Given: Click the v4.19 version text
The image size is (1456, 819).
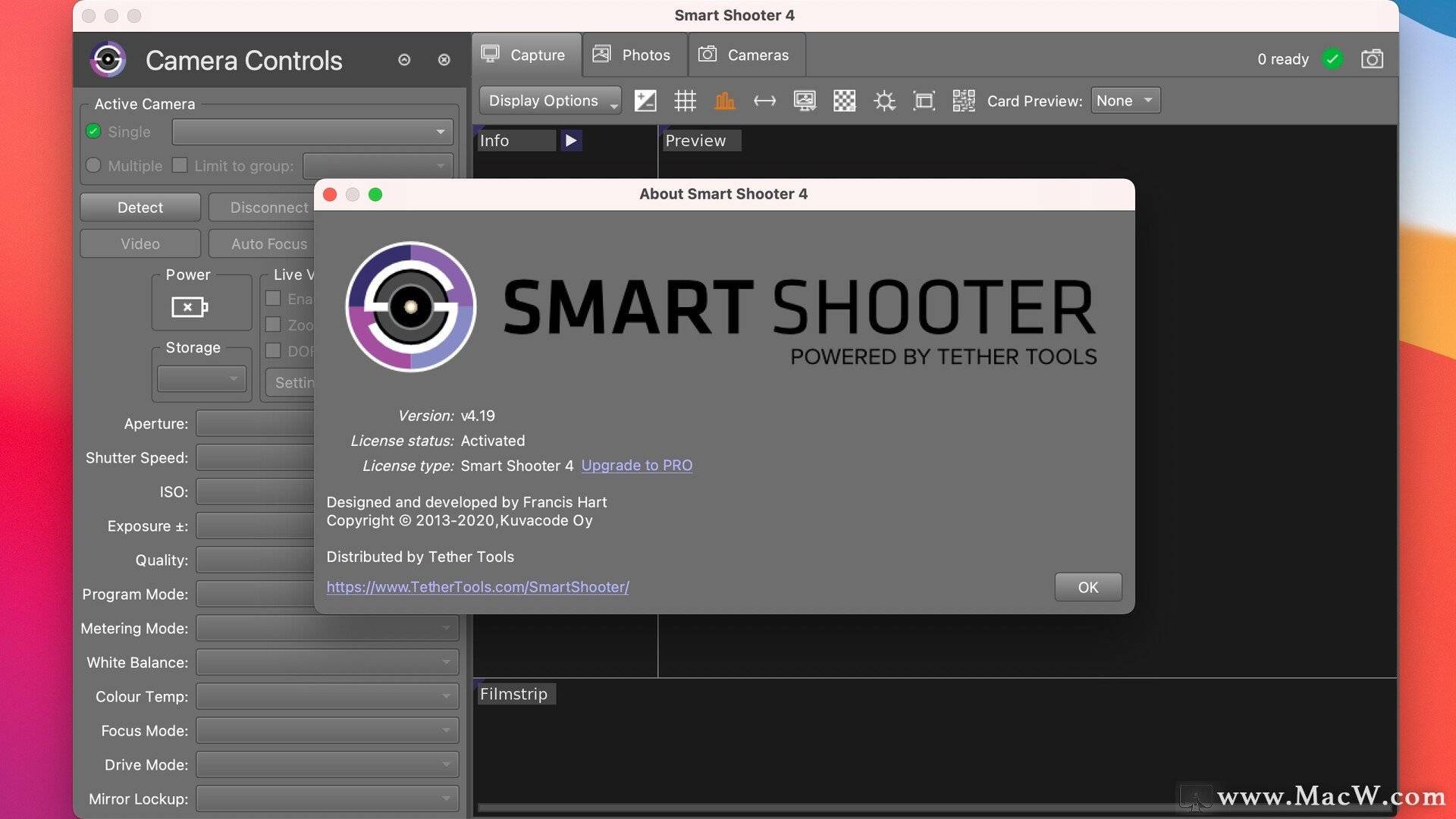Looking at the screenshot, I should point(478,416).
